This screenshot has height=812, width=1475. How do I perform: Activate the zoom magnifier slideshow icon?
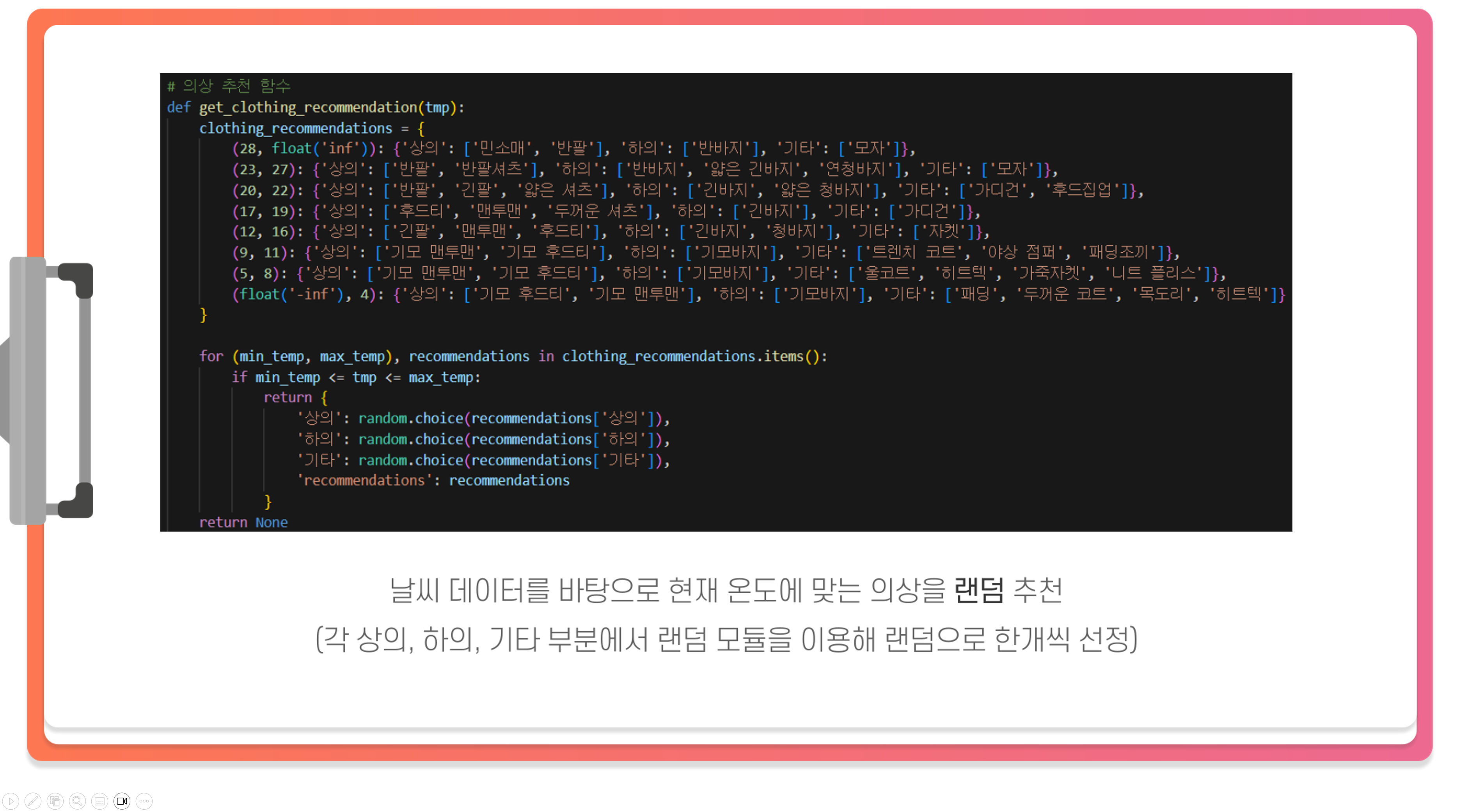click(77, 801)
